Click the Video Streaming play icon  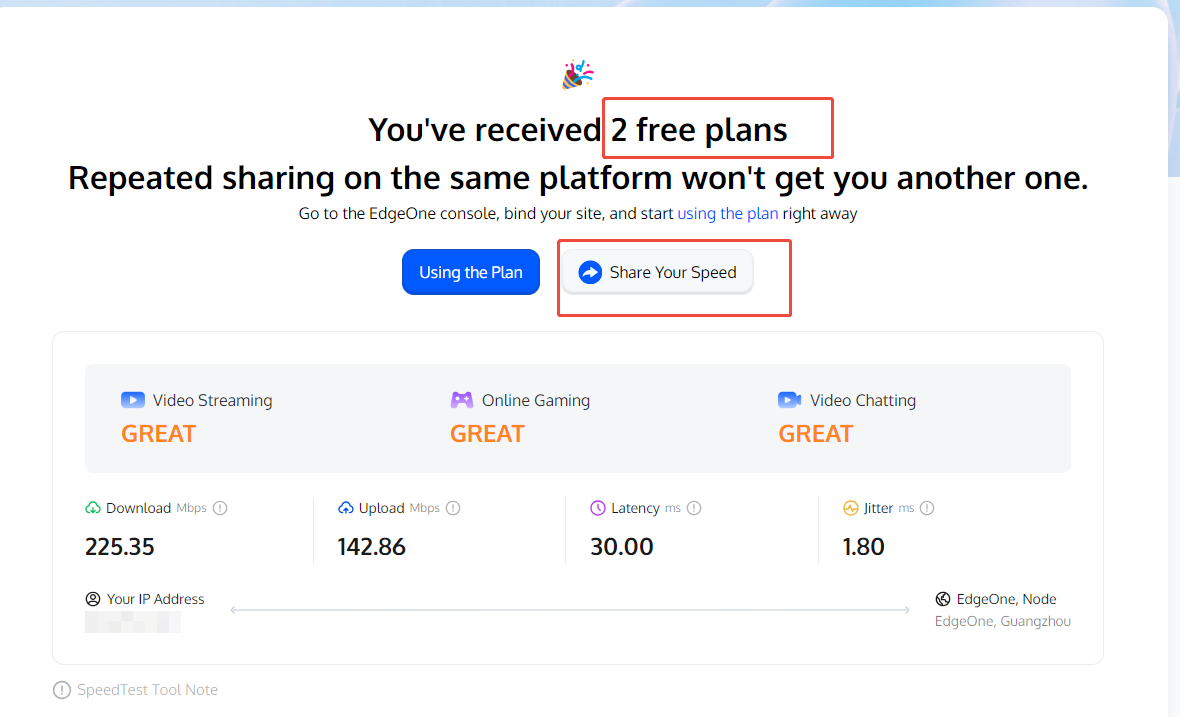132,400
